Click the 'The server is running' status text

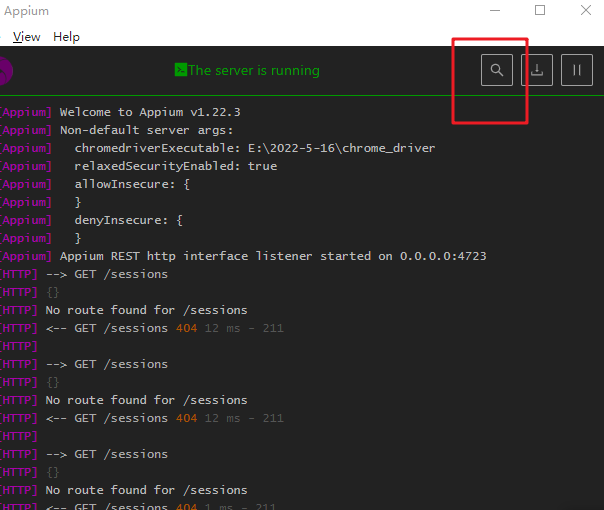(x=254, y=70)
